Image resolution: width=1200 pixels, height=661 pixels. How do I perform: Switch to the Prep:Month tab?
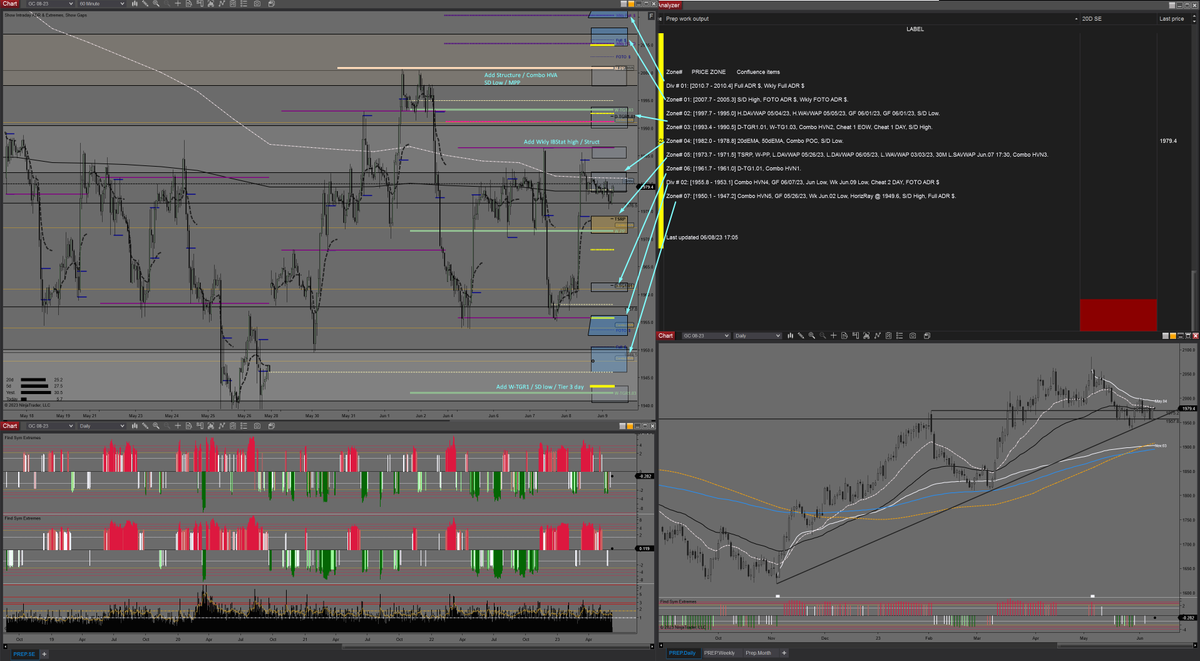tap(759, 654)
